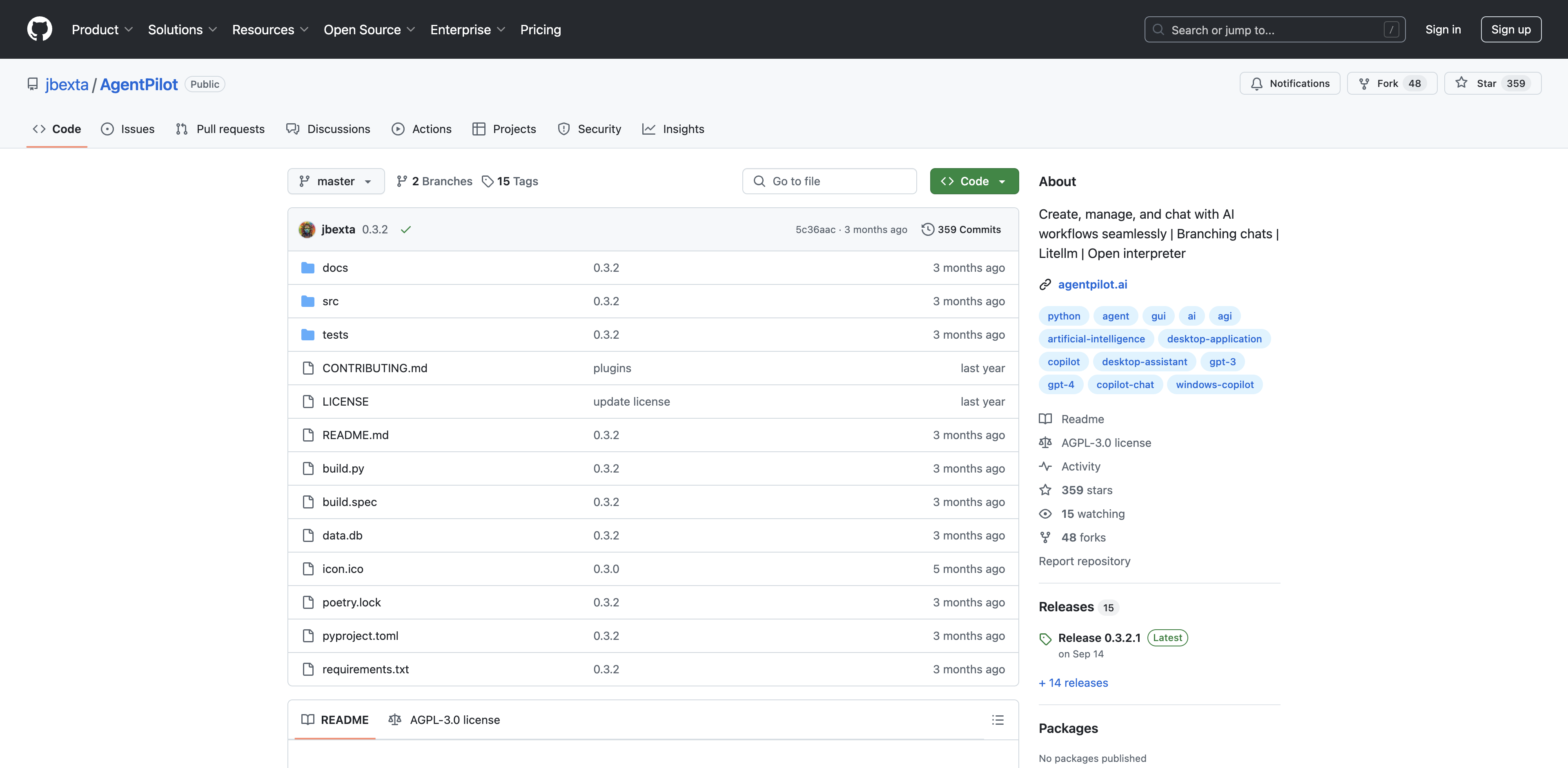1568x768 pixels.
Task: Open the requirements.txt file
Action: coord(365,669)
